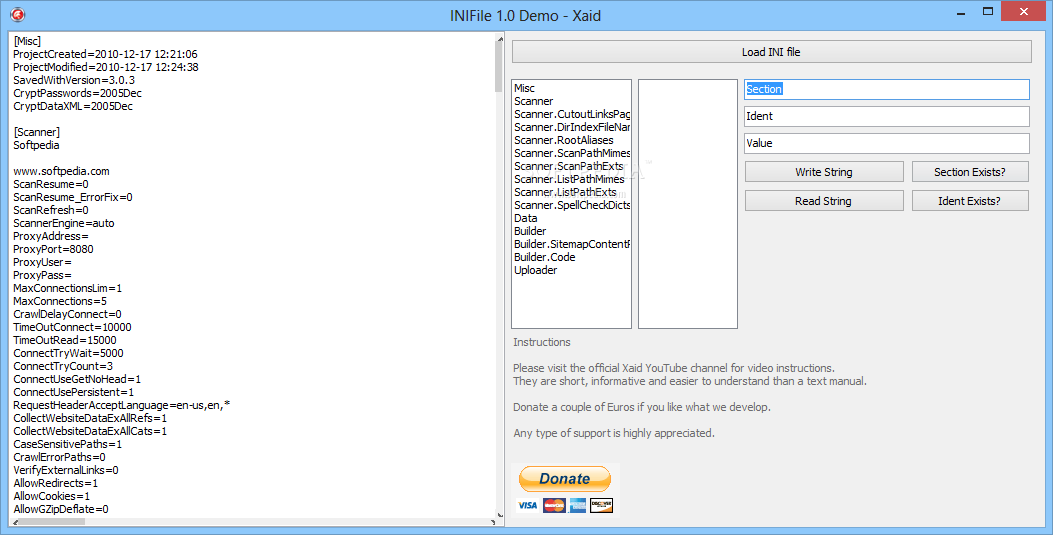Check with the Section Exists? button
1053x535 pixels.
pyautogui.click(x=970, y=172)
